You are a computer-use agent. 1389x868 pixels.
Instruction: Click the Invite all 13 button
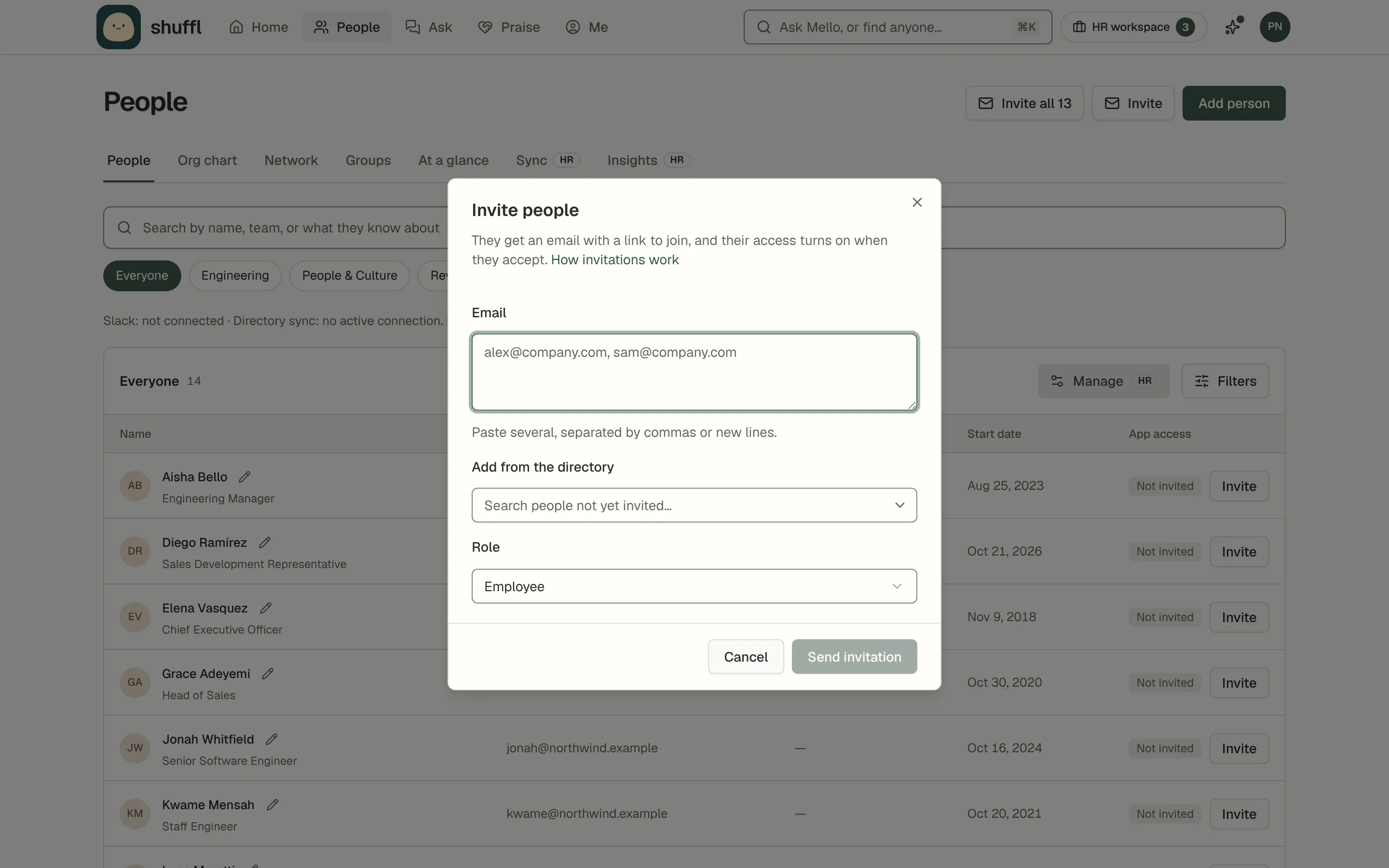point(1024,103)
